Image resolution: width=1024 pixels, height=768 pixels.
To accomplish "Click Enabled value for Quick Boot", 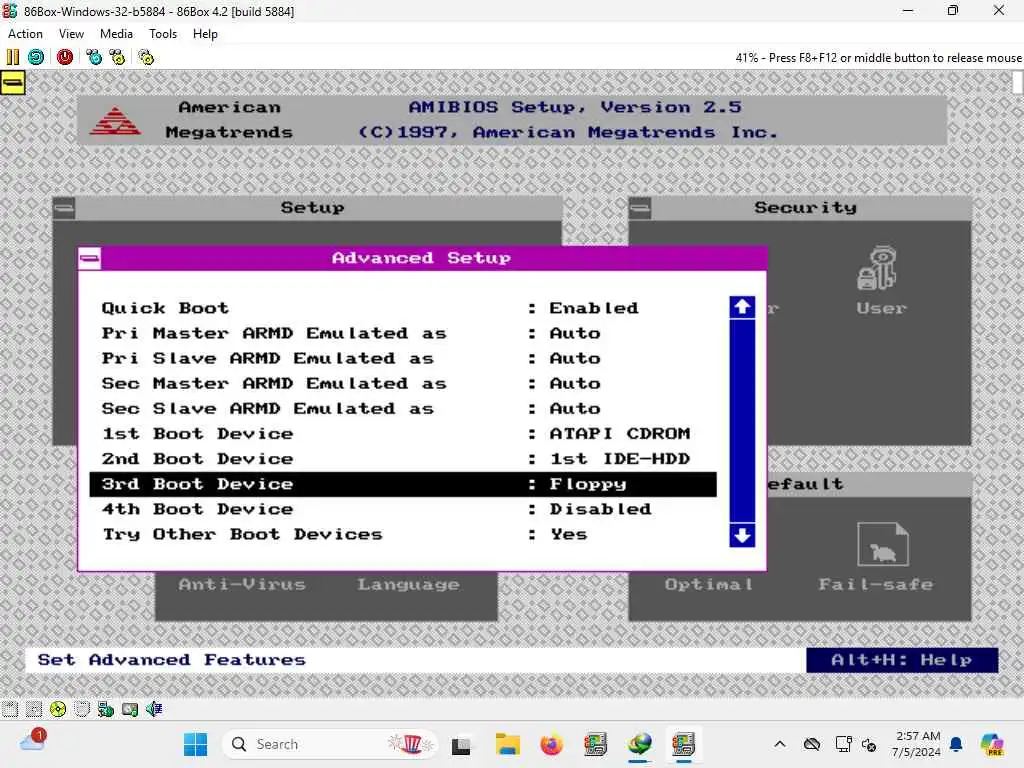I will 594,308.
